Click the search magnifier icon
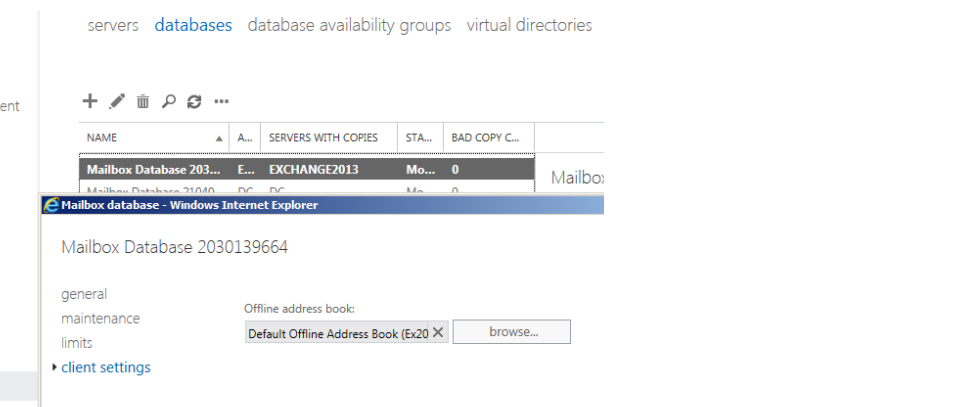 169,101
